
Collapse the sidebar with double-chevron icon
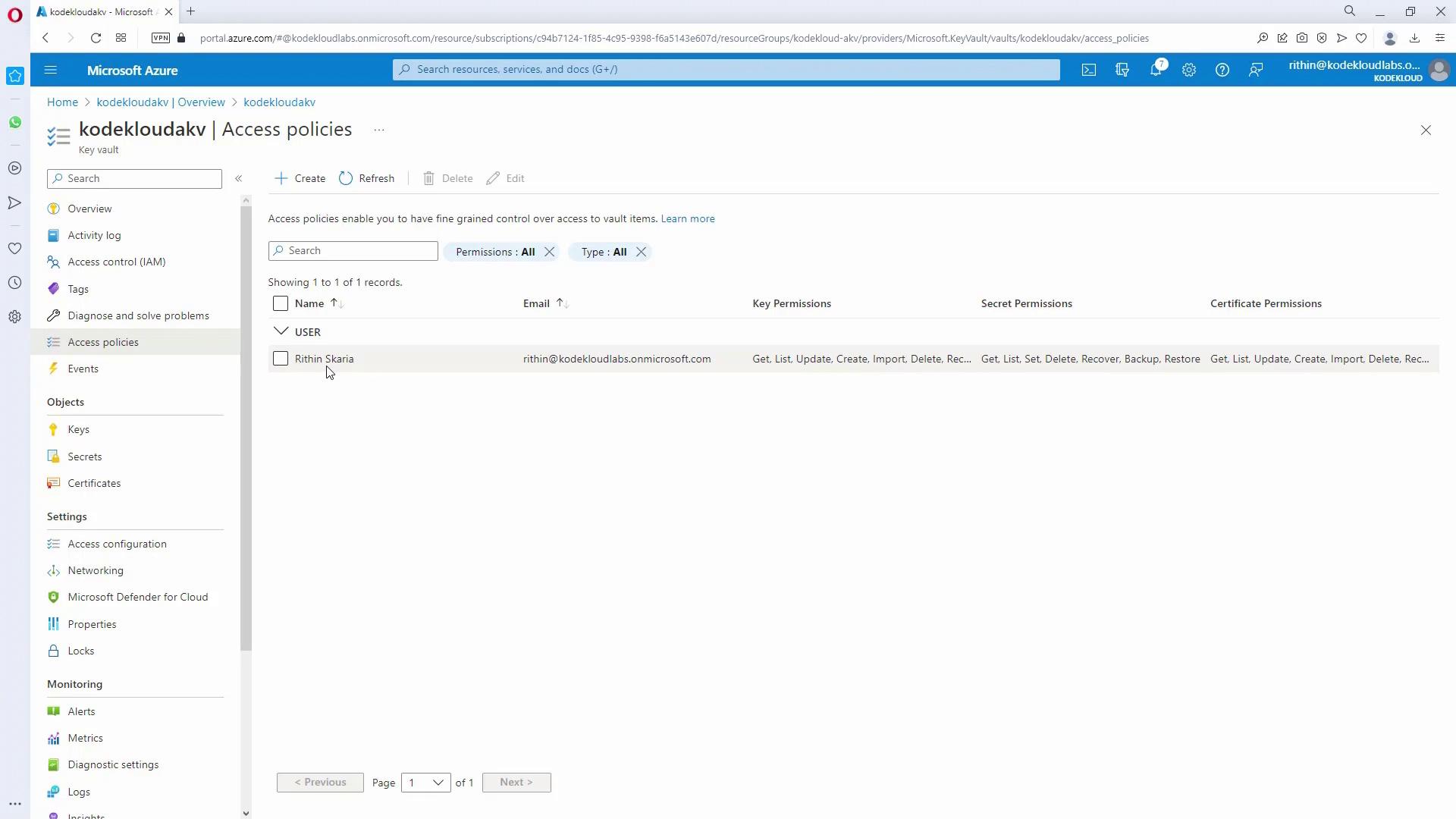(238, 178)
